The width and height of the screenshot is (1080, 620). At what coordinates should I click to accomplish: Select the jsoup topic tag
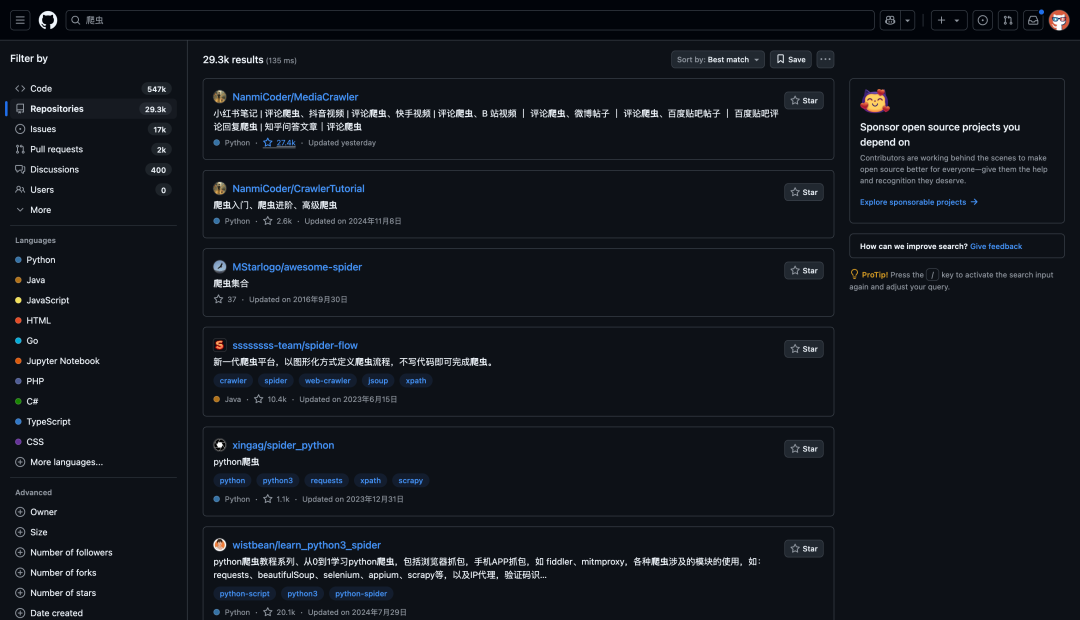click(377, 381)
